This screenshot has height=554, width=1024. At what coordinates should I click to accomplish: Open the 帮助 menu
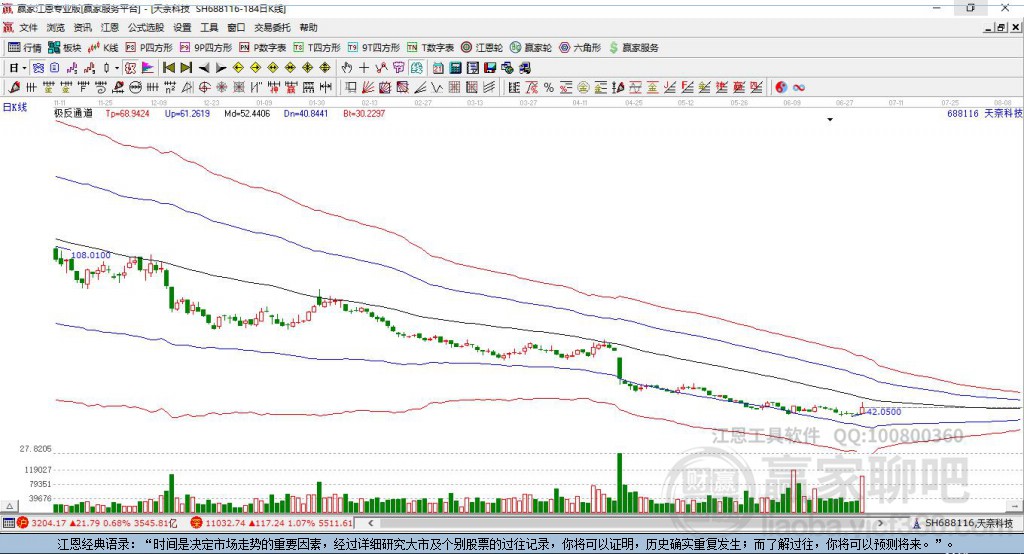308,27
